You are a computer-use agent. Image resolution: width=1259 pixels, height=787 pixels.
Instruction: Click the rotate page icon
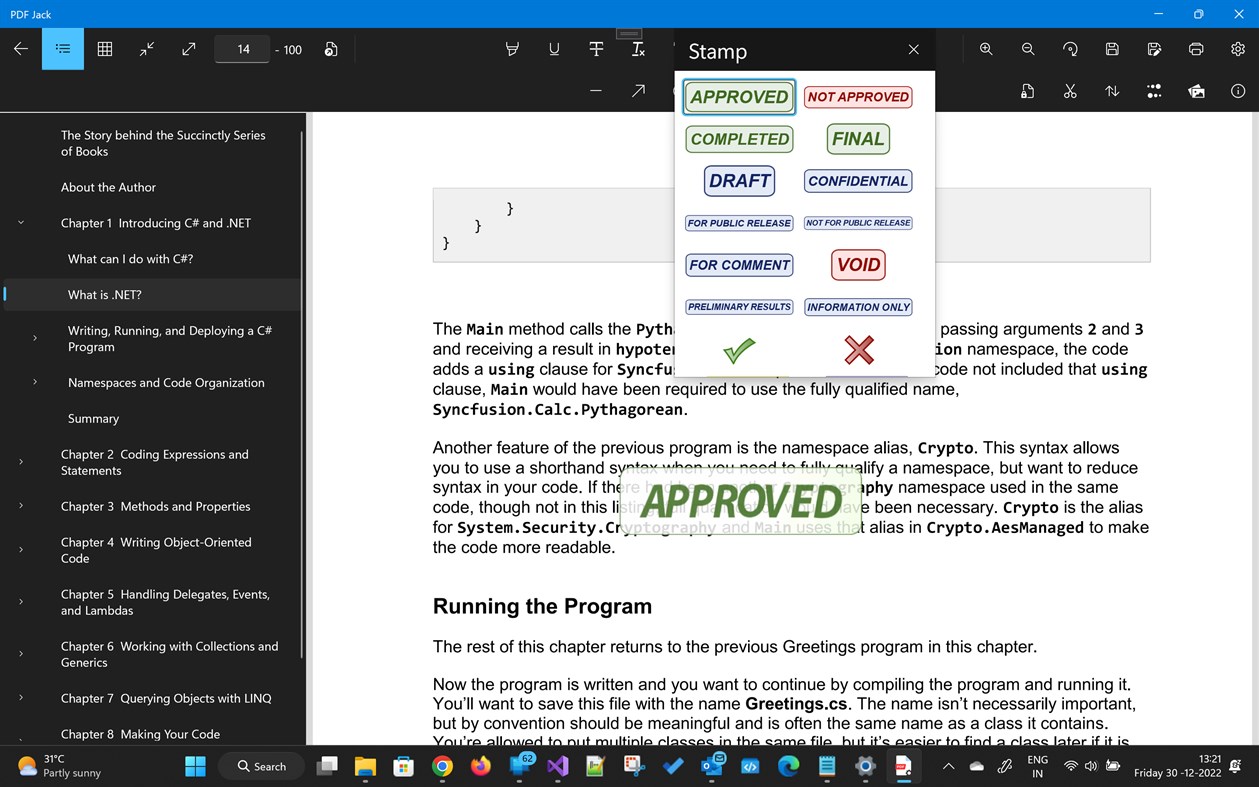point(1070,49)
